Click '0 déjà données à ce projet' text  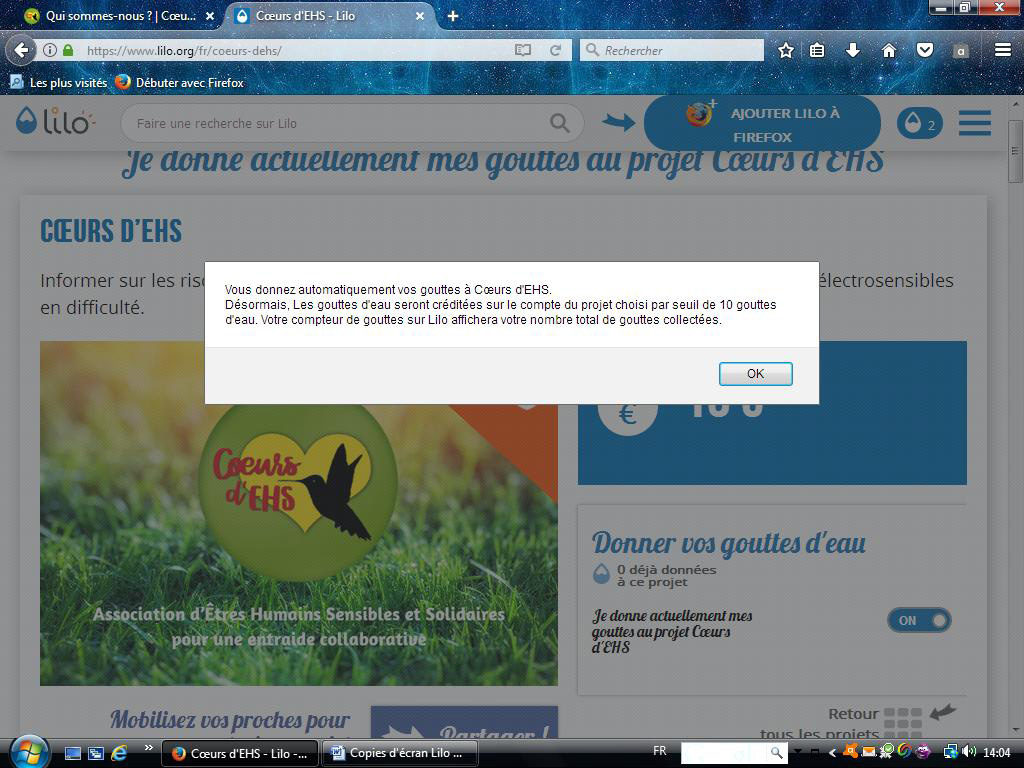666,575
